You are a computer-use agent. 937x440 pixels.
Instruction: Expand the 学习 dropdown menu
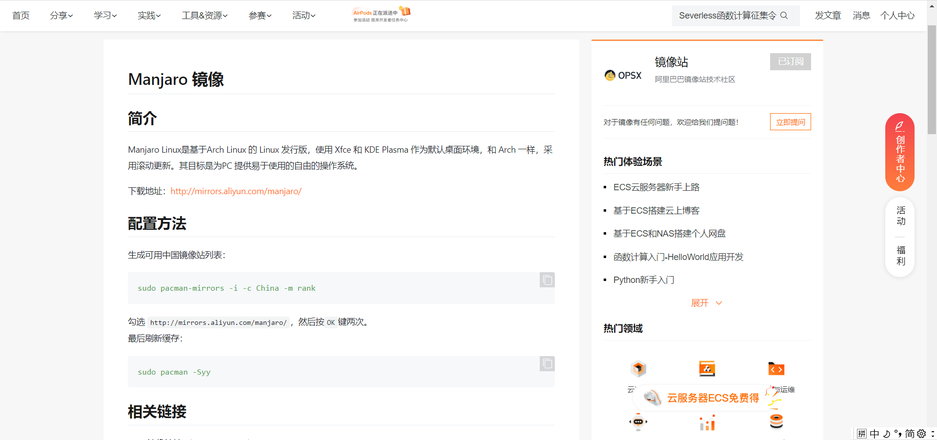(x=105, y=16)
